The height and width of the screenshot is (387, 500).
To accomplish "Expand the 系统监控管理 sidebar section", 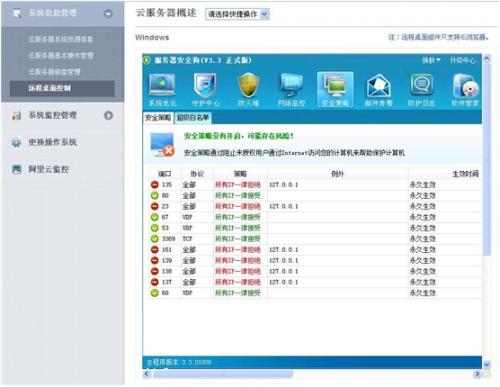I will pos(108,115).
